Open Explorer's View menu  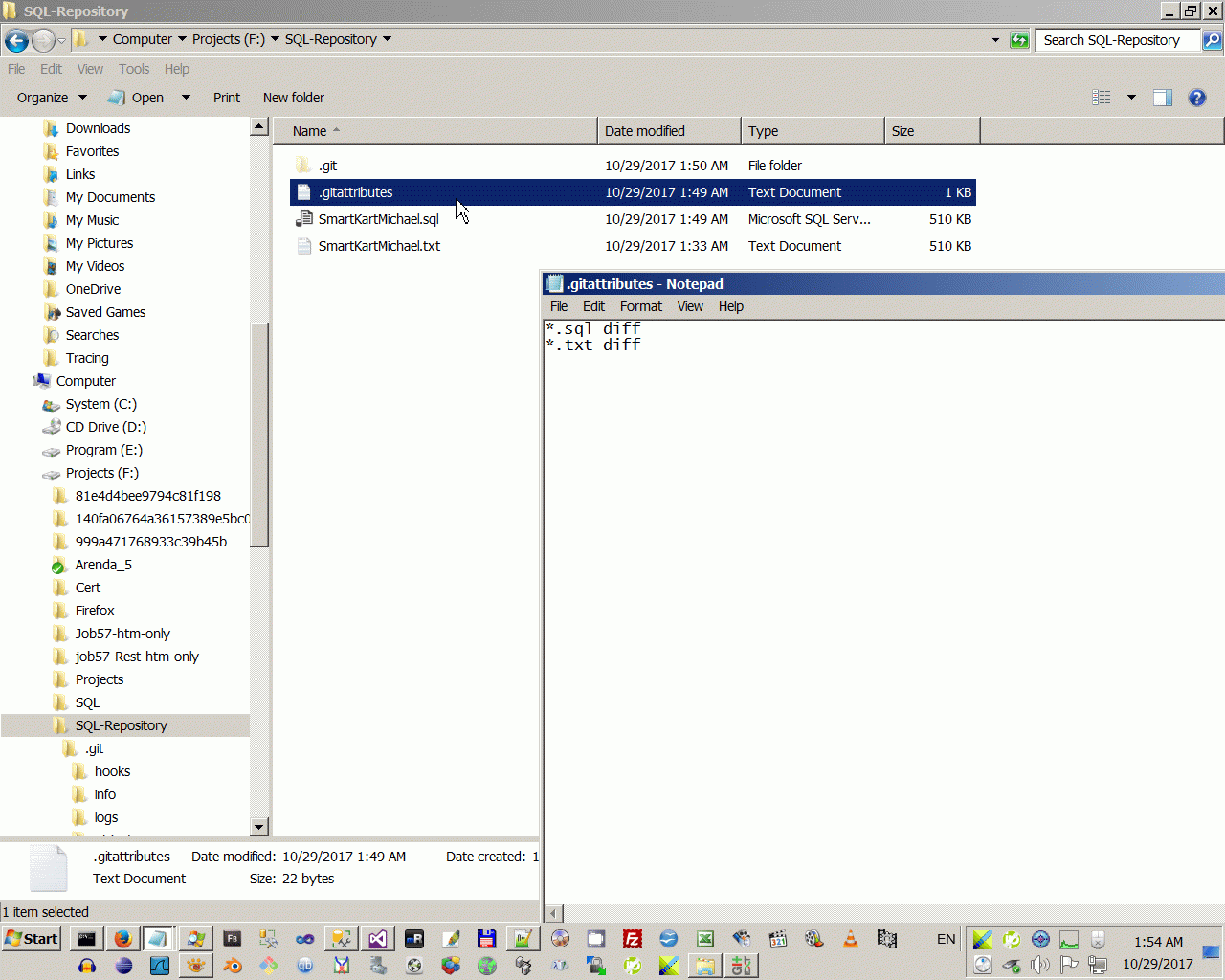[90, 69]
